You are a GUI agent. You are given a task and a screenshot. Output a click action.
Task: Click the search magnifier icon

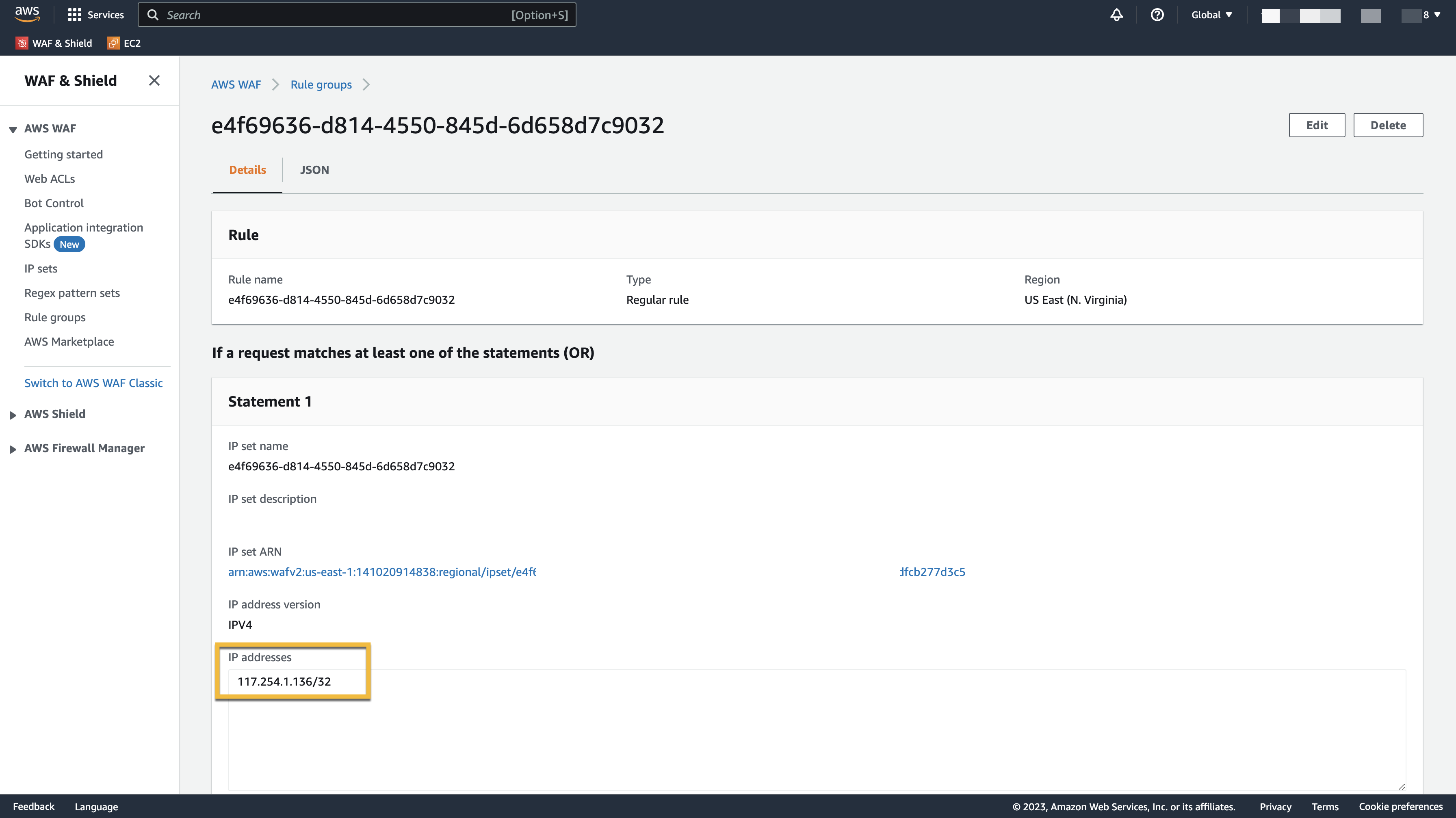pos(153,15)
